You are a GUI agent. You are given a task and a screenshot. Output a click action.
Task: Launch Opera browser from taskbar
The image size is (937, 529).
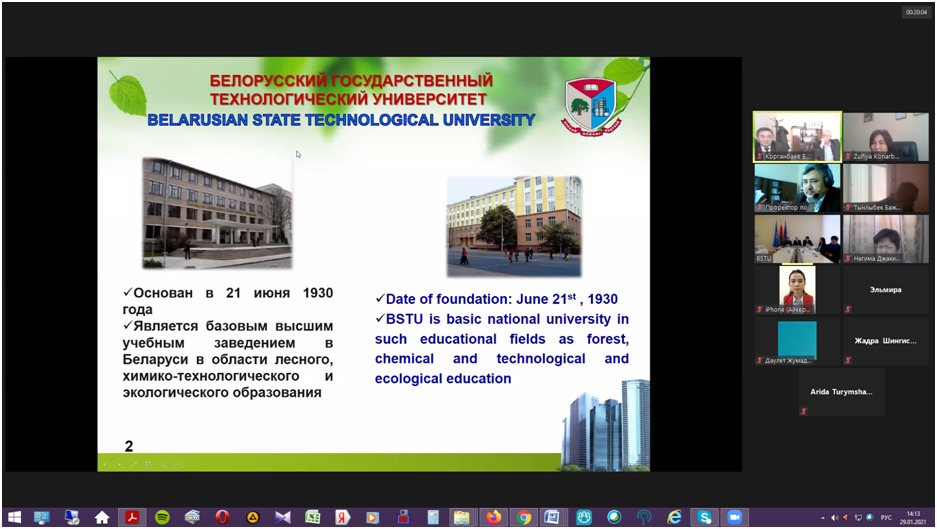[x=222, y=517]
